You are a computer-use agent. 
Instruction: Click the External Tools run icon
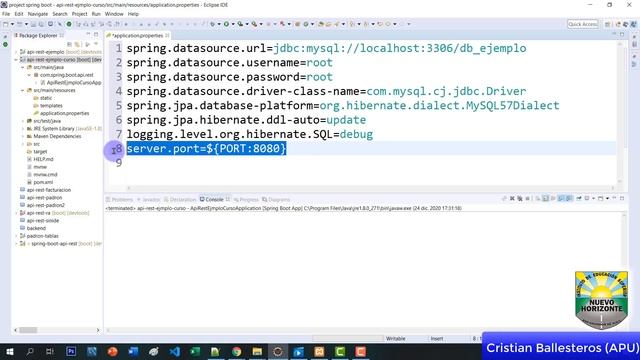tap(254, 24)
